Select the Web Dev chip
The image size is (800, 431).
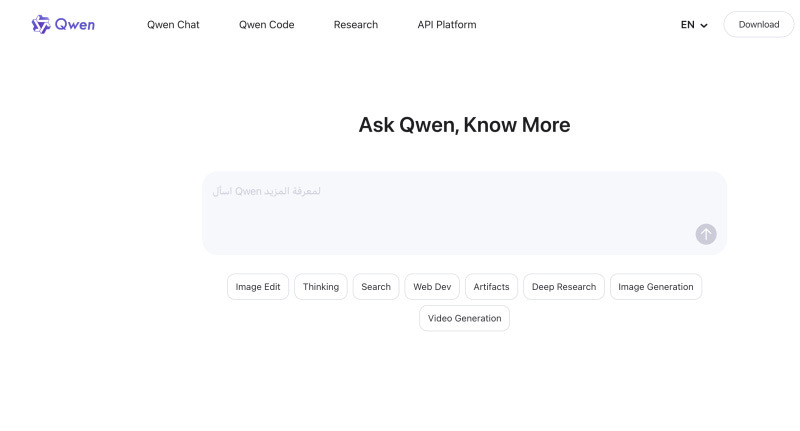[x=432, y=287]
